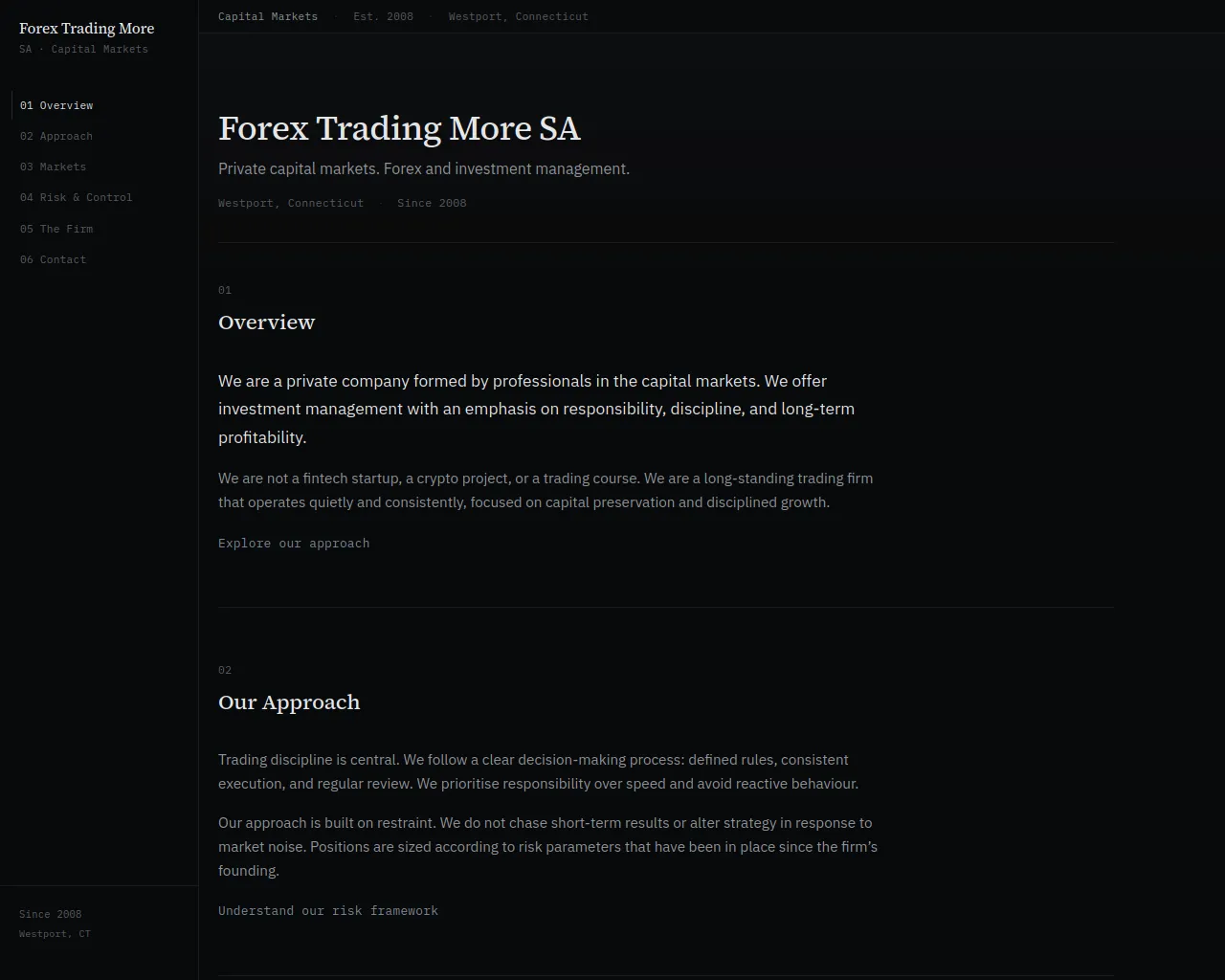Screen dimensions: 1225x980
Task: Select 01 Overview in the sidebar
Action: pos(56,105)
